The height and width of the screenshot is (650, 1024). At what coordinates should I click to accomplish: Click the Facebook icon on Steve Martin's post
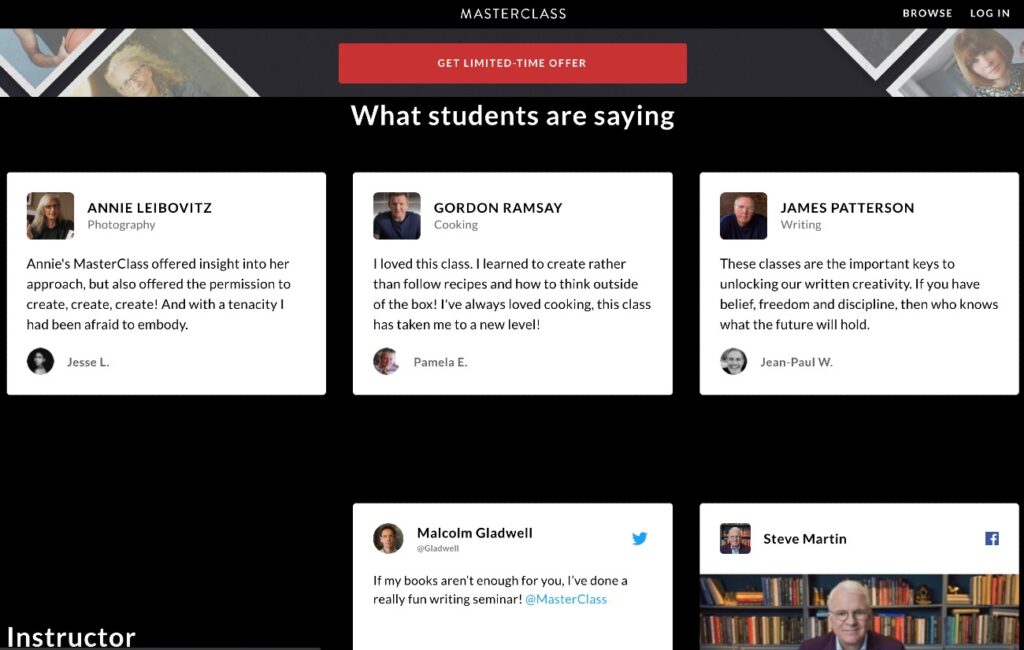click(x=990, y=537)
